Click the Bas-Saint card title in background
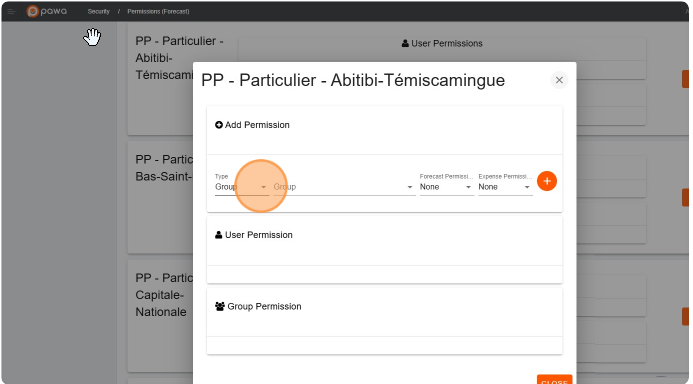 164,168
